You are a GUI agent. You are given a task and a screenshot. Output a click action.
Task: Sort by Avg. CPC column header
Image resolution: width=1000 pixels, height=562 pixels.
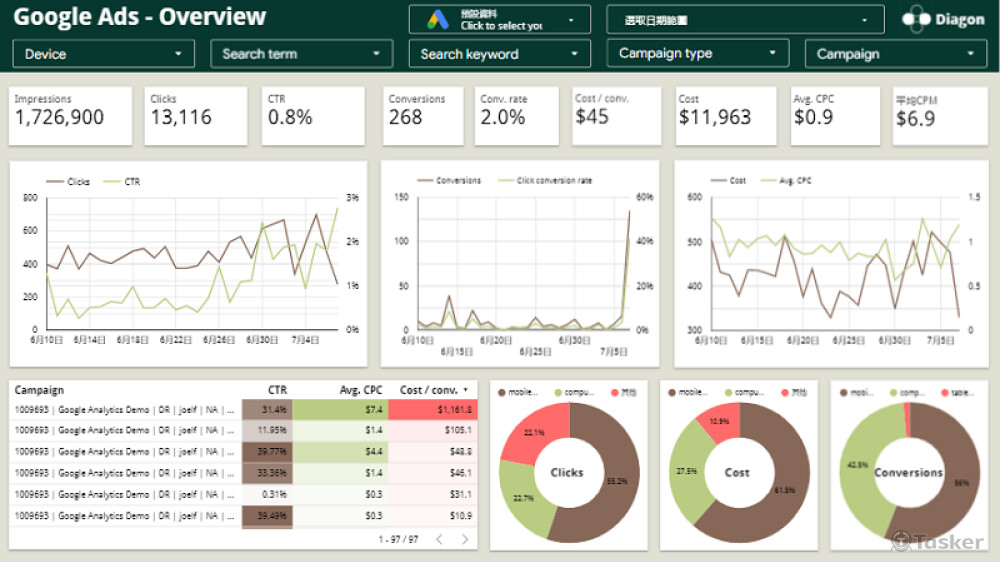click(361, 390)
